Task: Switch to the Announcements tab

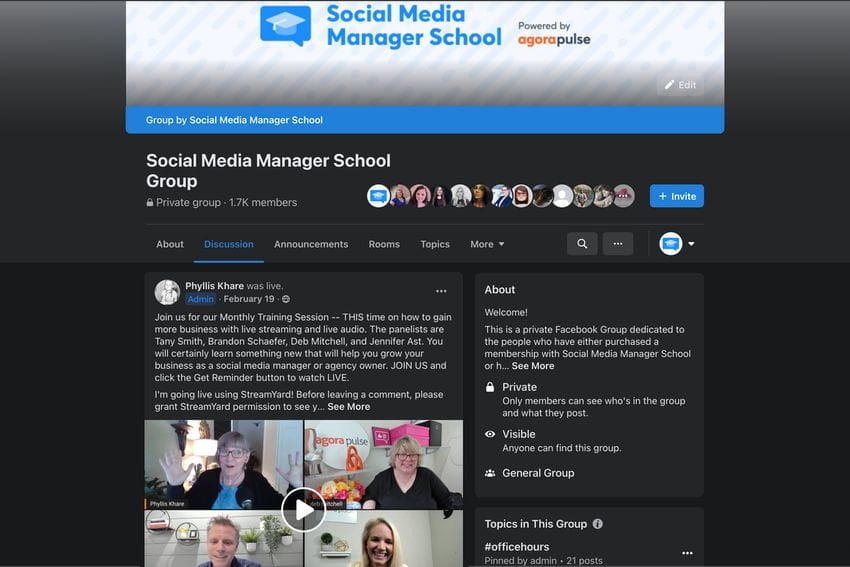Action: click(x=311, y=244)
